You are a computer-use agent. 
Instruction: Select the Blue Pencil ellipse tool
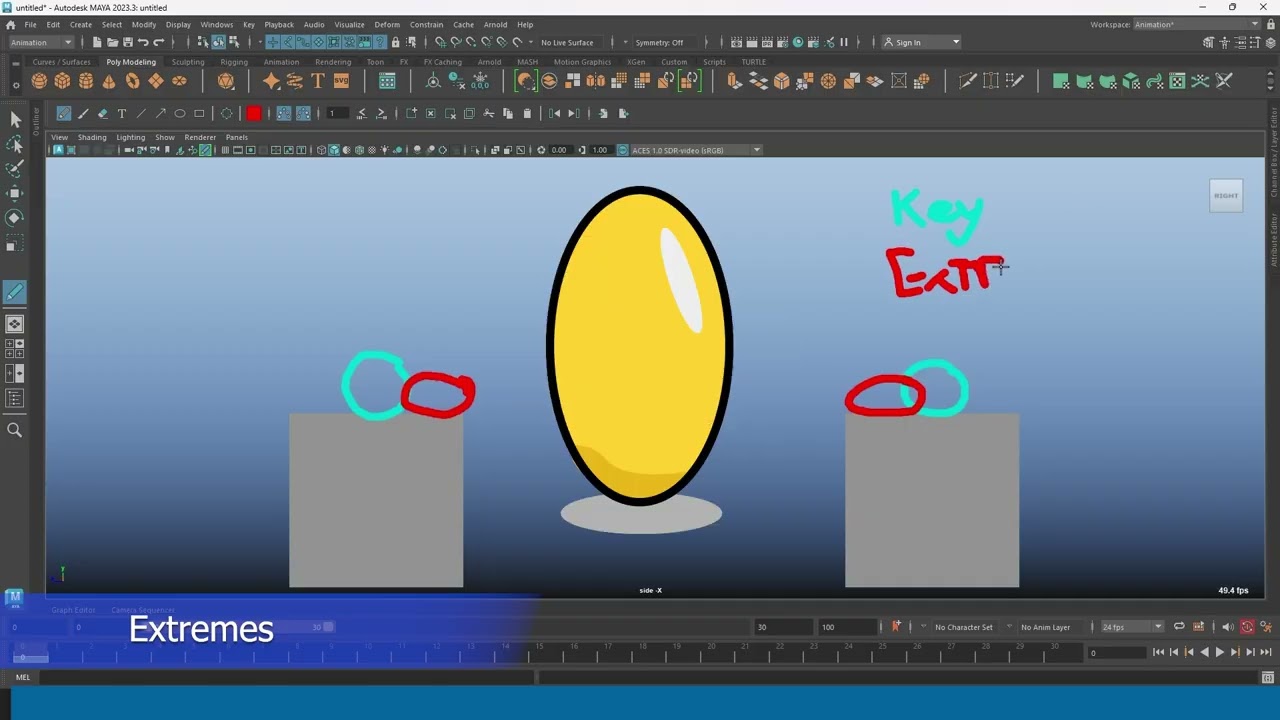pos(180,113)
